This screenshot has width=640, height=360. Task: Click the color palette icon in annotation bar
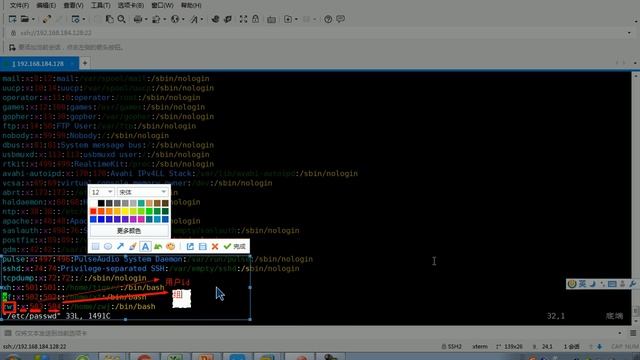coord(171,247)
